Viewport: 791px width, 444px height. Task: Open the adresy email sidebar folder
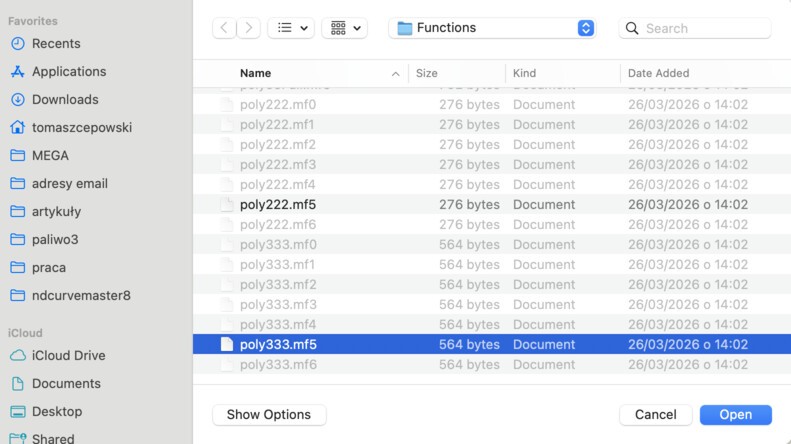tap(59, 183)
